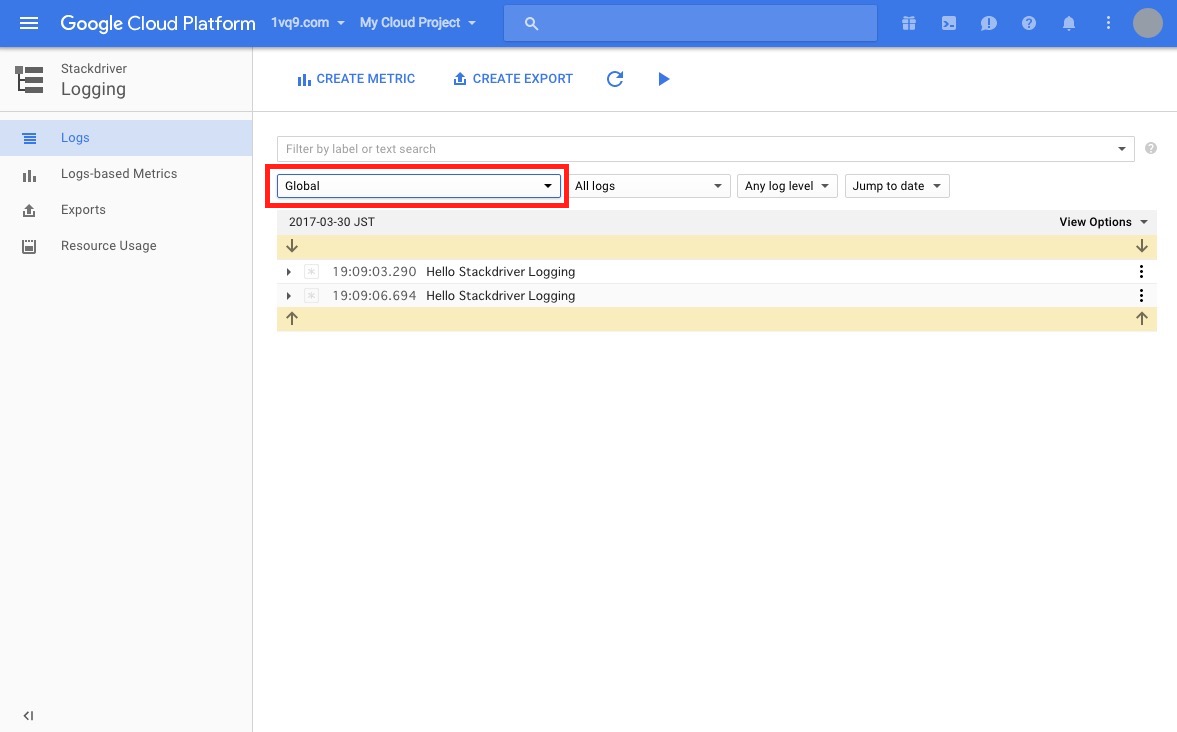Open the Global resource dropdown

pos(419,186)
